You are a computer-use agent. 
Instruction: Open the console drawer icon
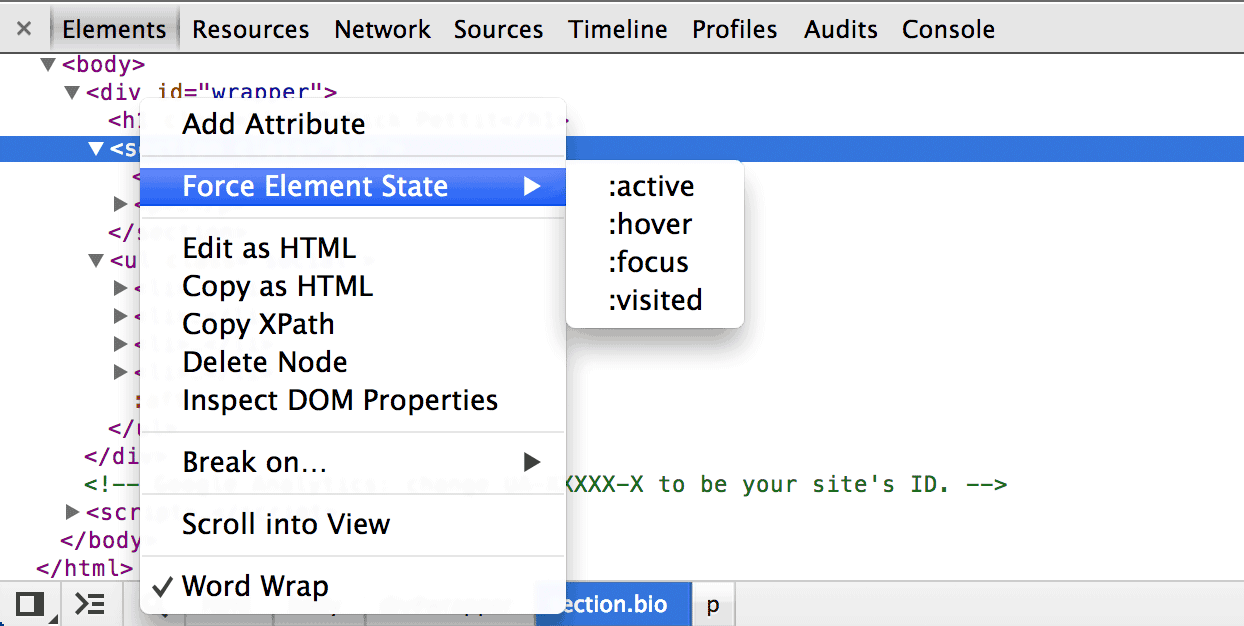click(89, 604)
